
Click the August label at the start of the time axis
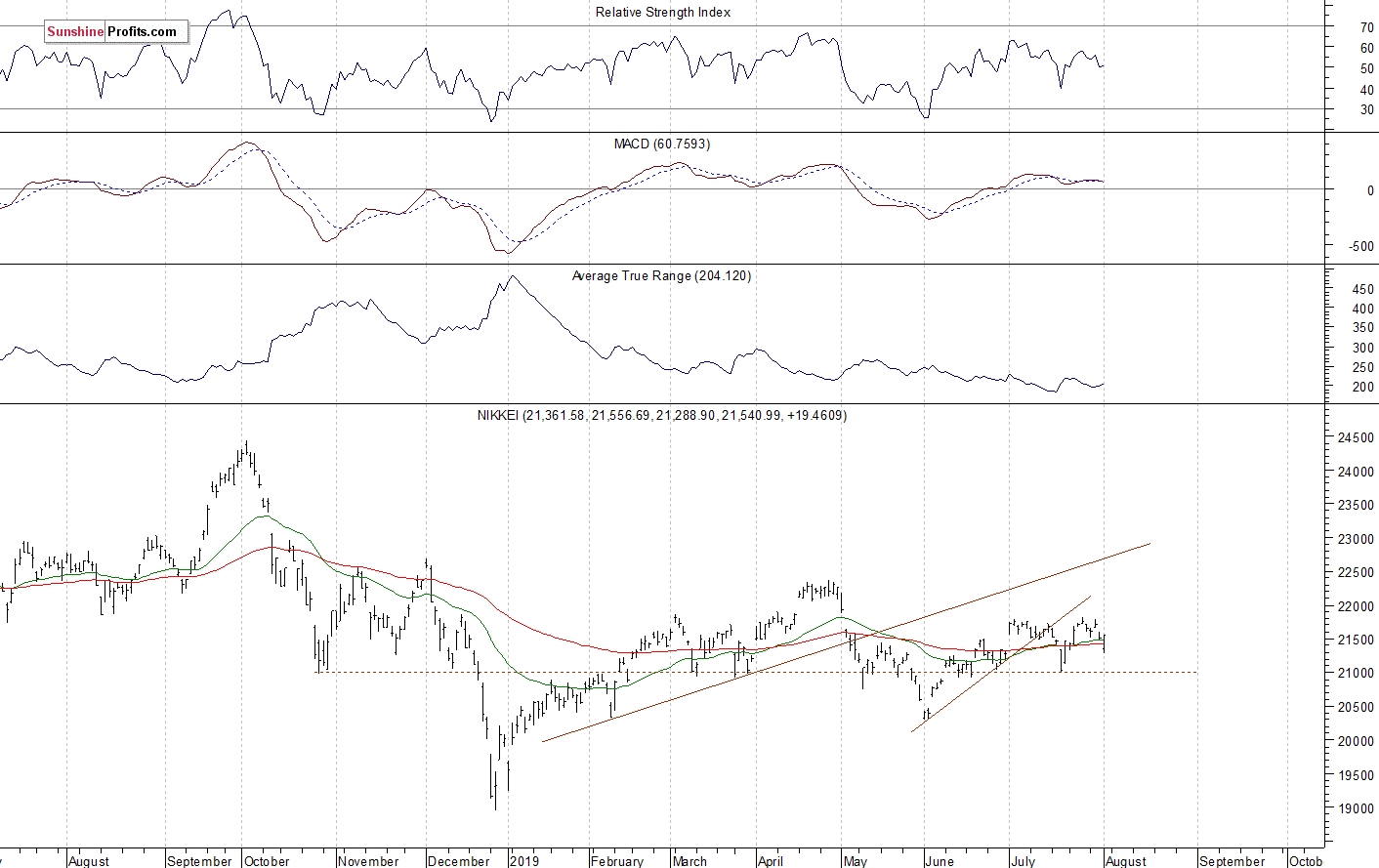(x=89, y=861)
